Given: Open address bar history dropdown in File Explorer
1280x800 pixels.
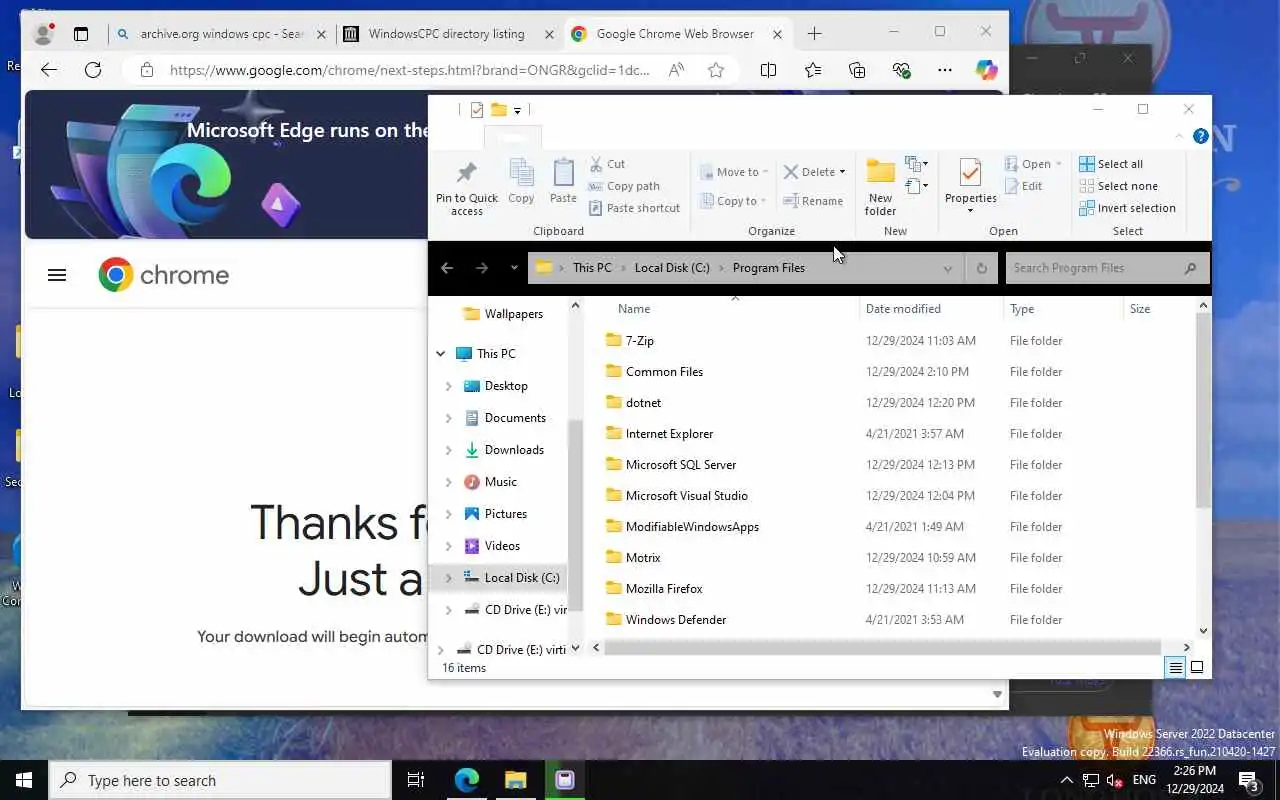Looking at the screenshot, I should tap(947, 268).
